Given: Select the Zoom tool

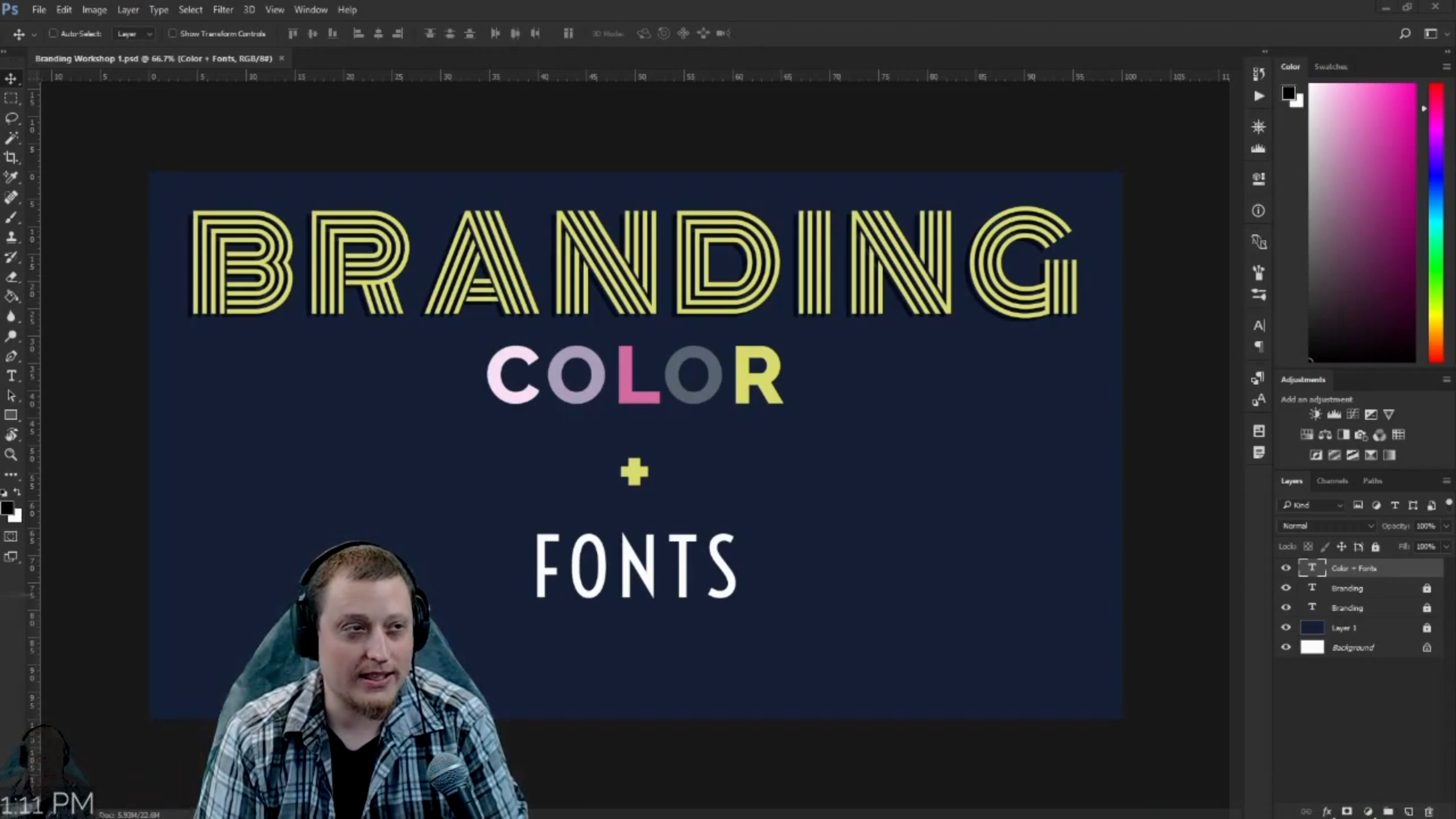Looking at the screenshot, I should [11, 455].
